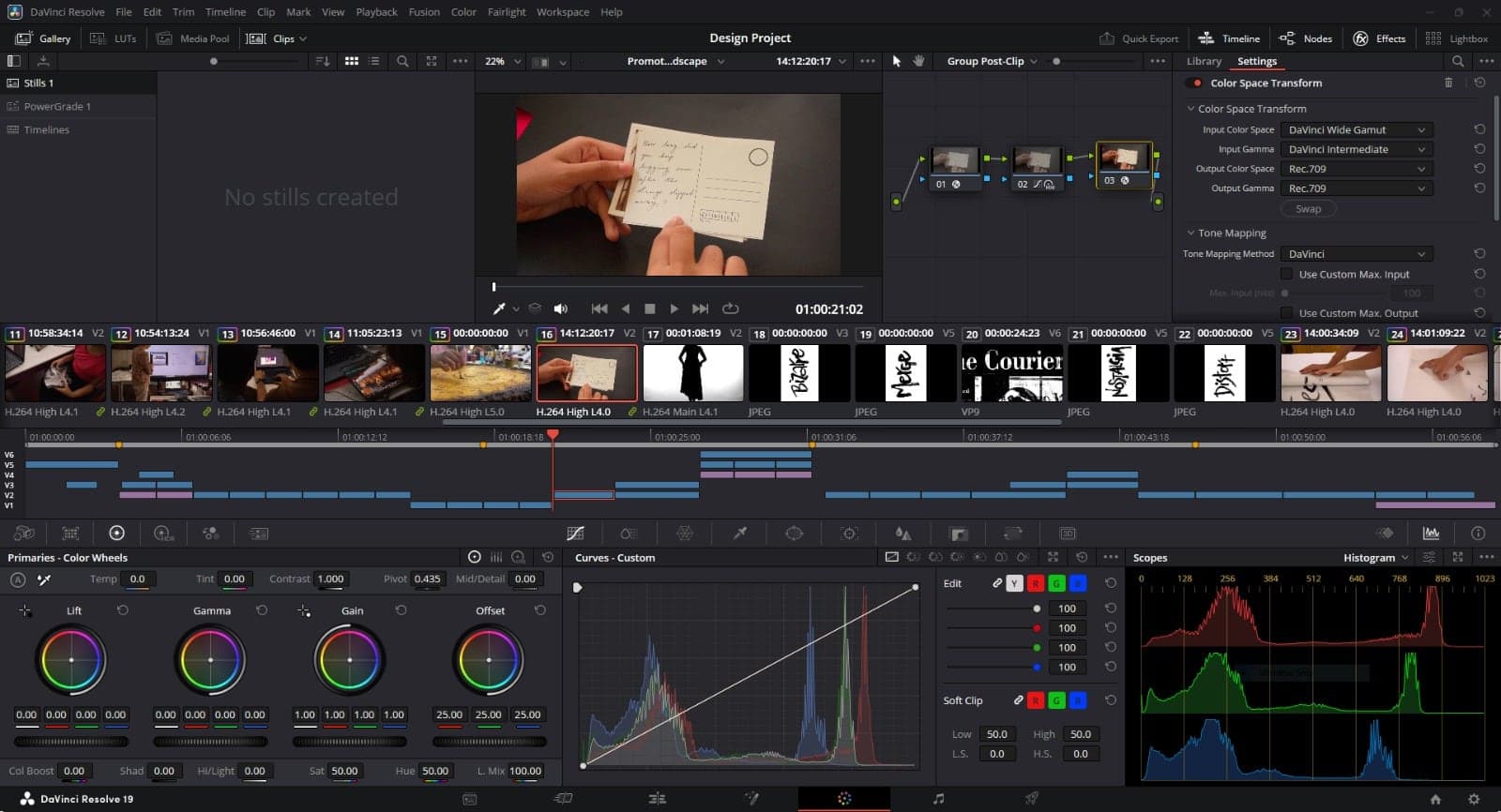Image resolution: width=1501 pixels, height=812 pixels.
Task: Open the Lightbox view
Action: (1457, 38)
